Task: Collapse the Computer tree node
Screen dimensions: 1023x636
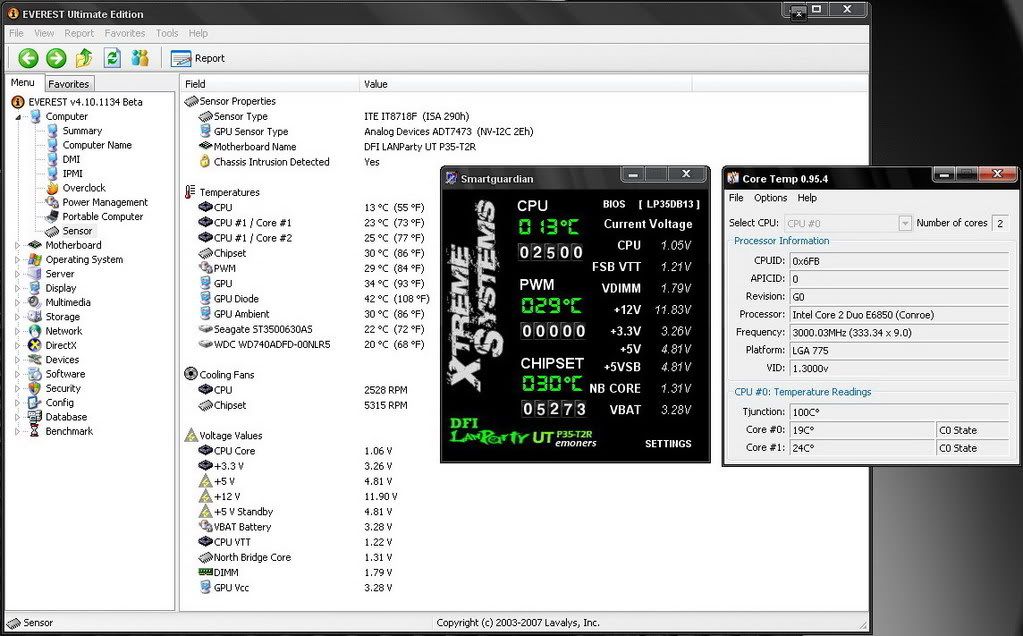Action: pyautogui.click(x=17, y=117)
